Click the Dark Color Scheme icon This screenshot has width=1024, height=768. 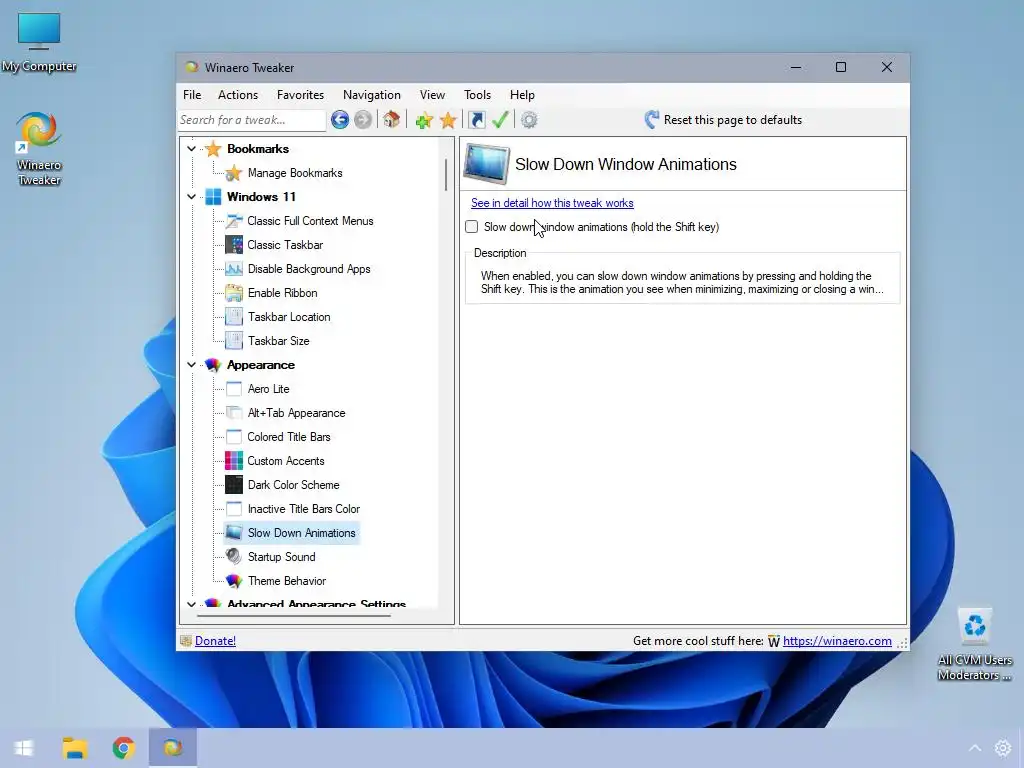[234, 485]
